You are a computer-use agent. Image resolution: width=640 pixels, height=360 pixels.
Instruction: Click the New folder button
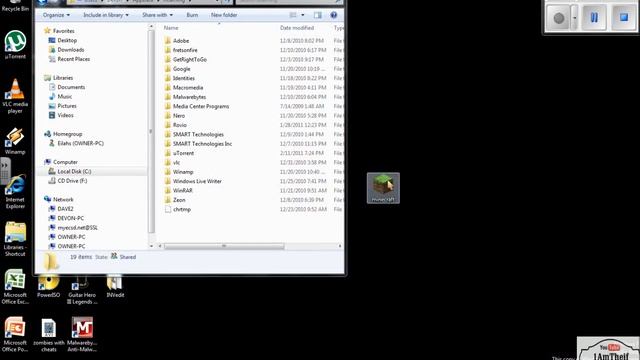pyautogui.click(x=224, y=15)
